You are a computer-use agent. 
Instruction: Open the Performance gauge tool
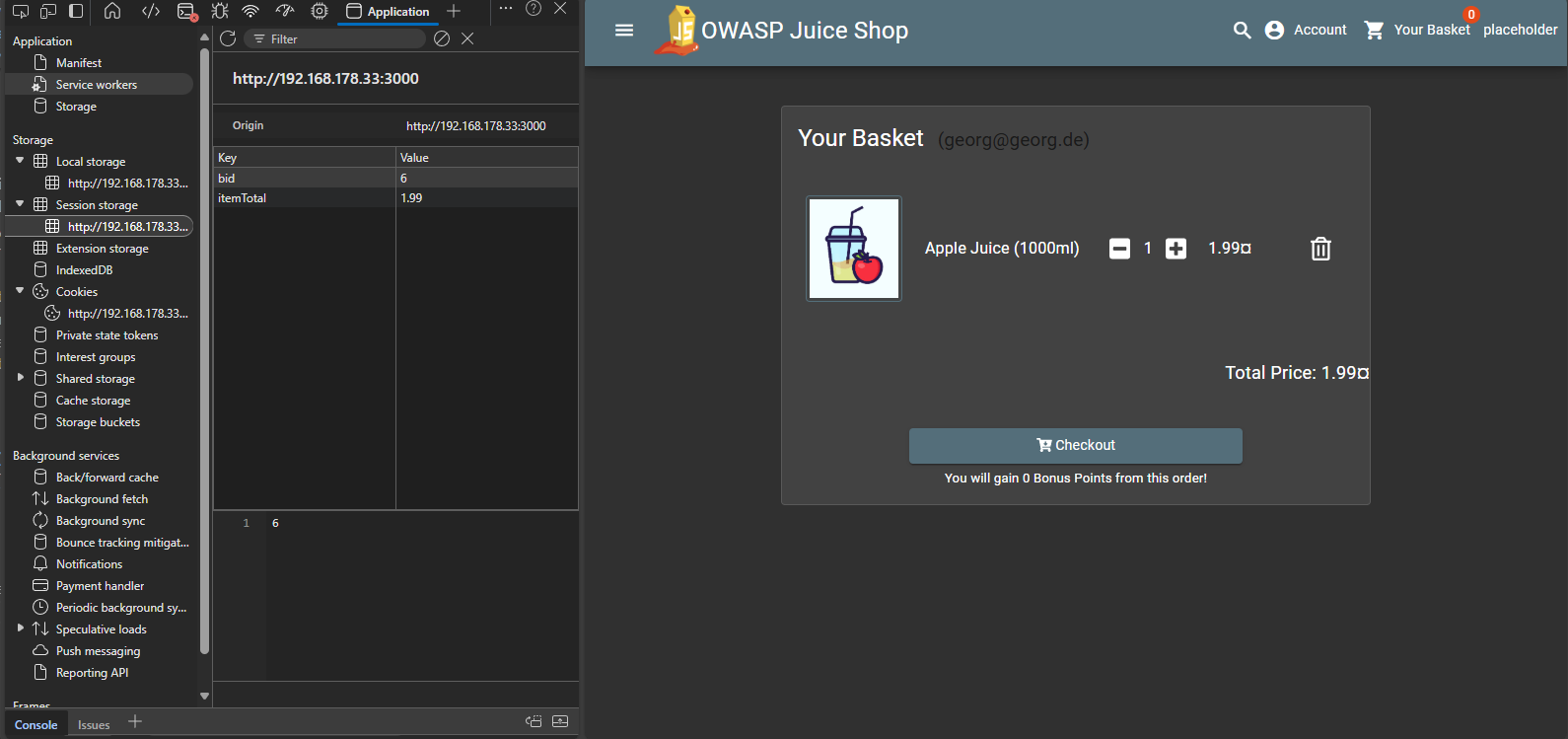[x=285, y=11]
